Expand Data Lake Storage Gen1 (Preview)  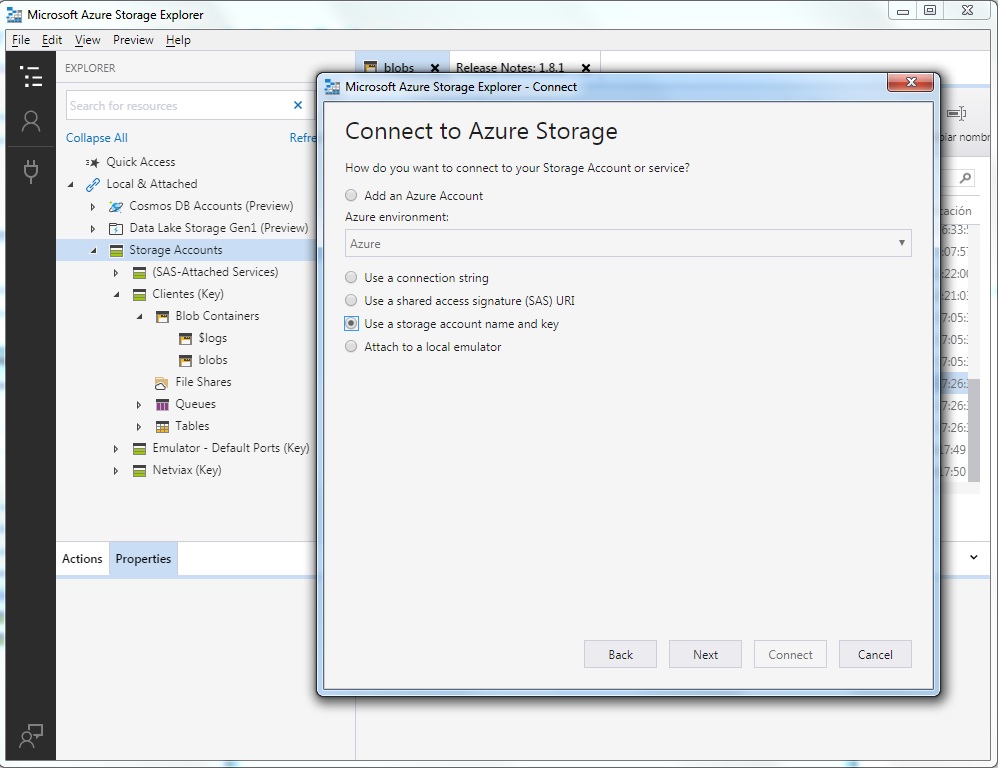[x=93, y=228]
